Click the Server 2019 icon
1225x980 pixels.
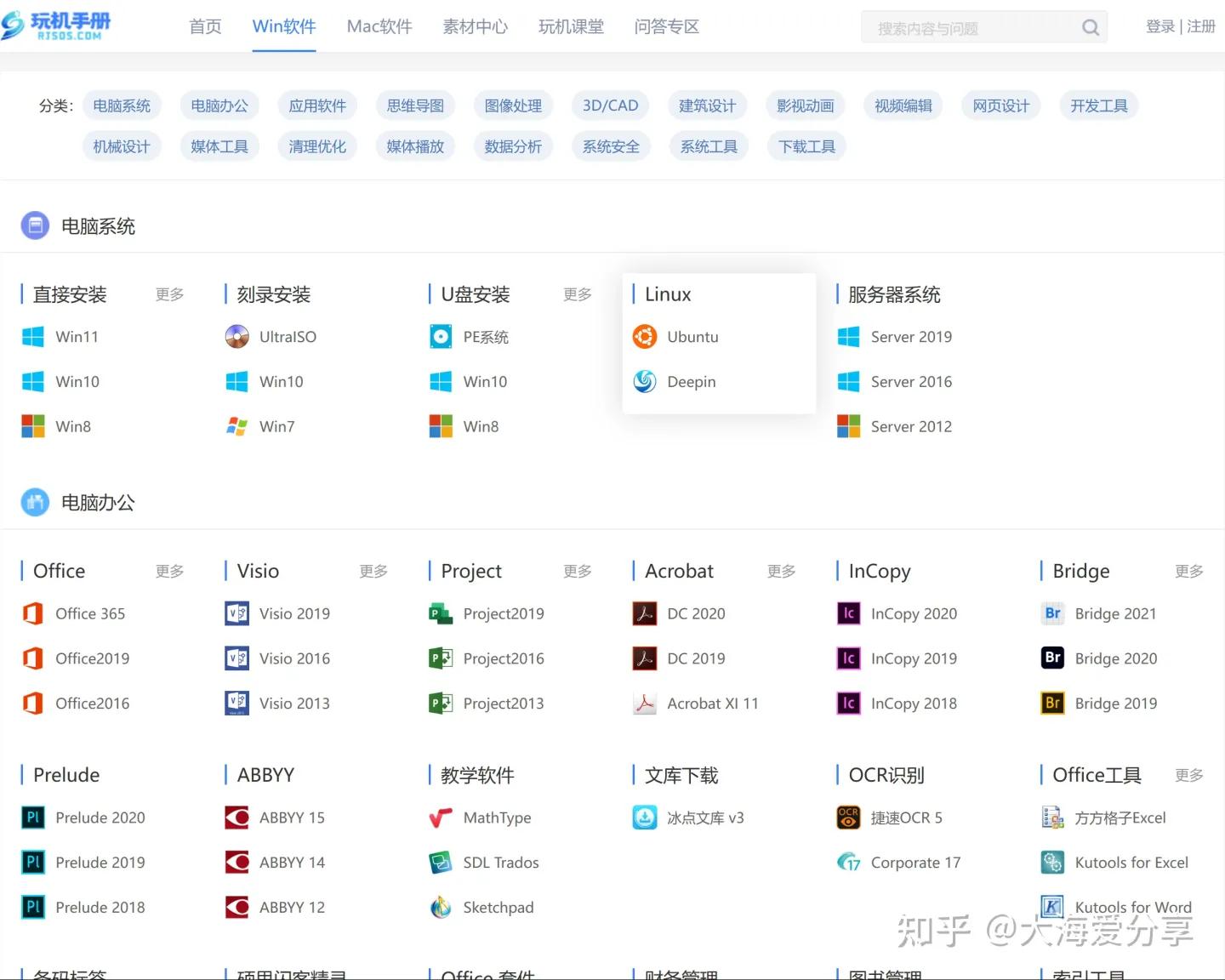(x=848, y=337)
